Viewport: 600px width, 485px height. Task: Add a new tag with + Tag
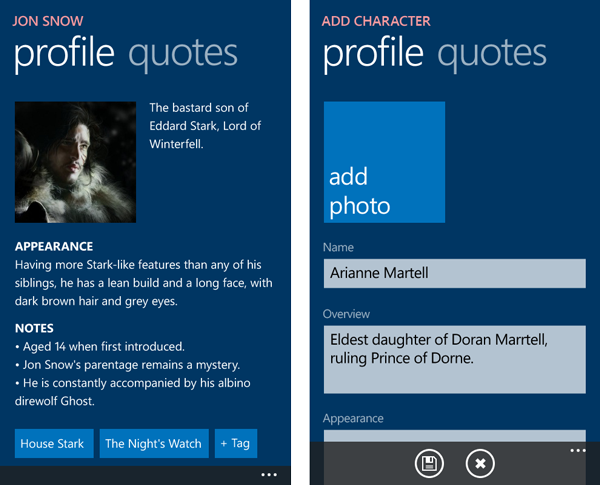[236, 443]
